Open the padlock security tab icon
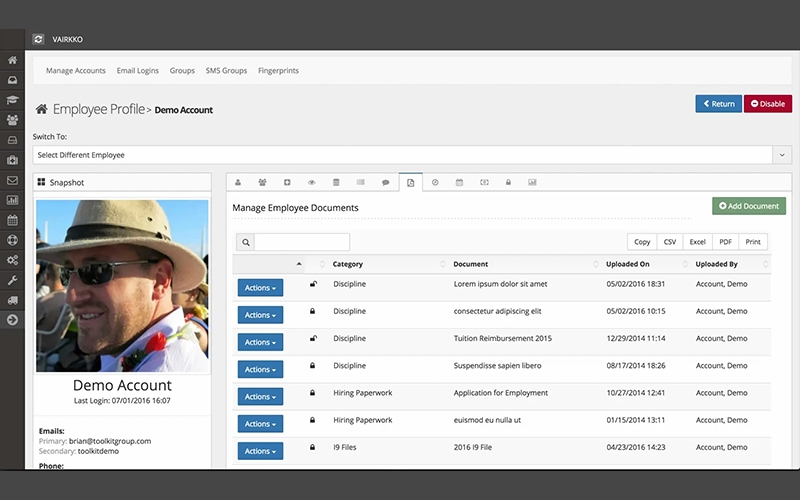Screen dimensions: 800x500 pyautogui.click(x=508, y=183)
